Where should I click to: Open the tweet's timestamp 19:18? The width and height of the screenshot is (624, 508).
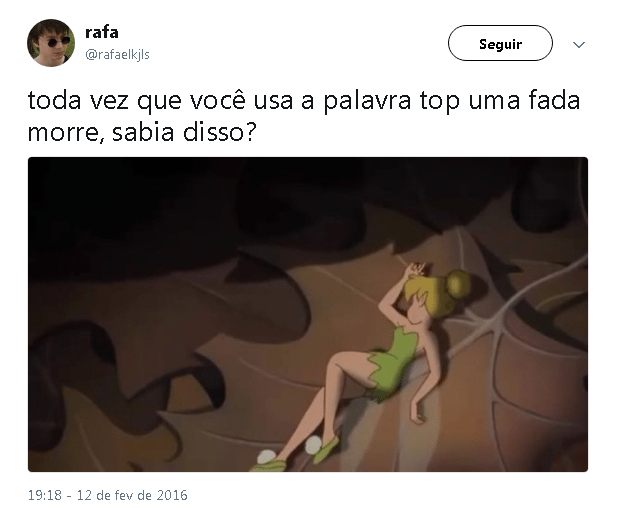pyautogui.click(x=45, y=495)
